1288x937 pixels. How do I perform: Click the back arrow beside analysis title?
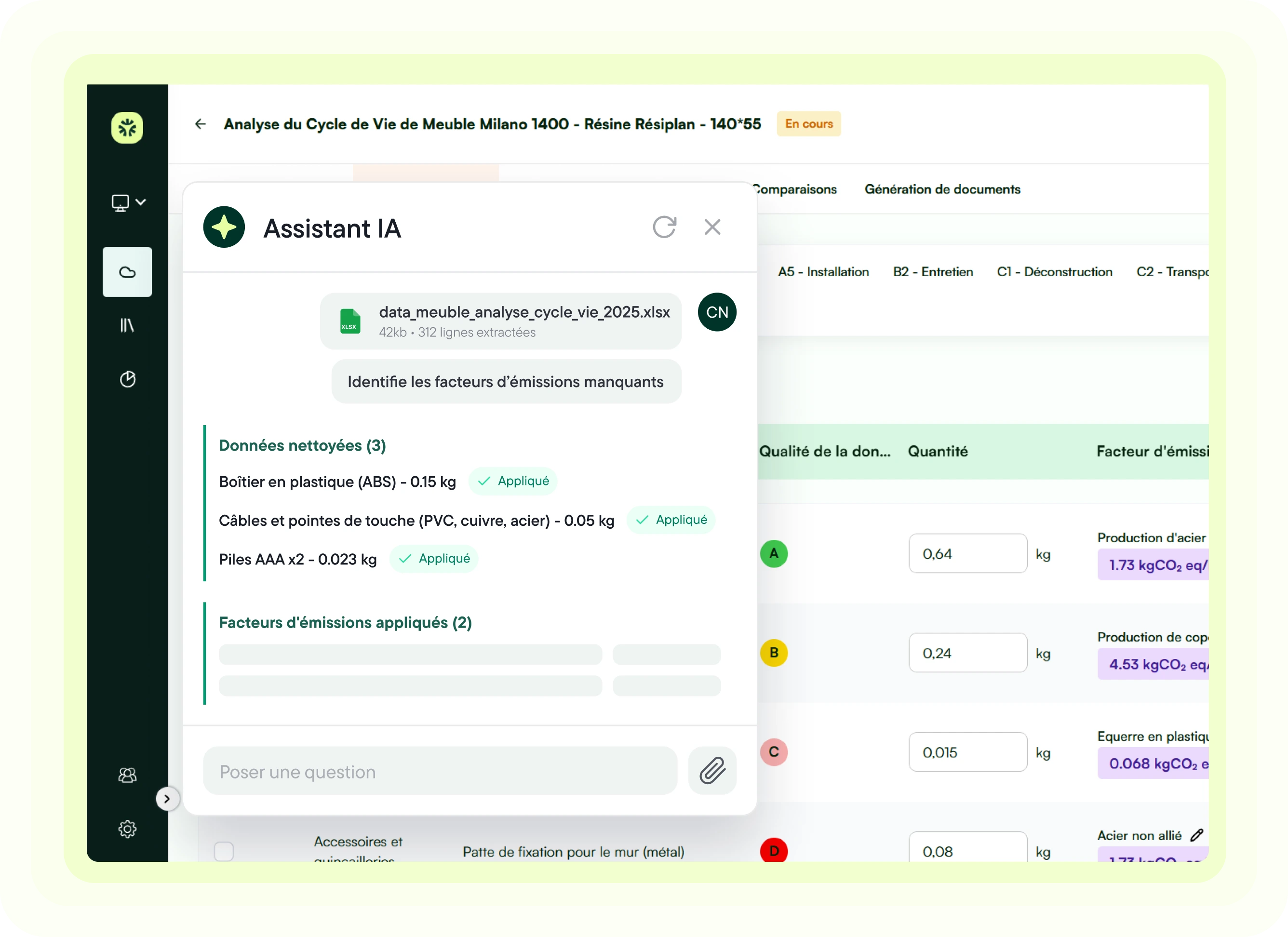(200, 124)
